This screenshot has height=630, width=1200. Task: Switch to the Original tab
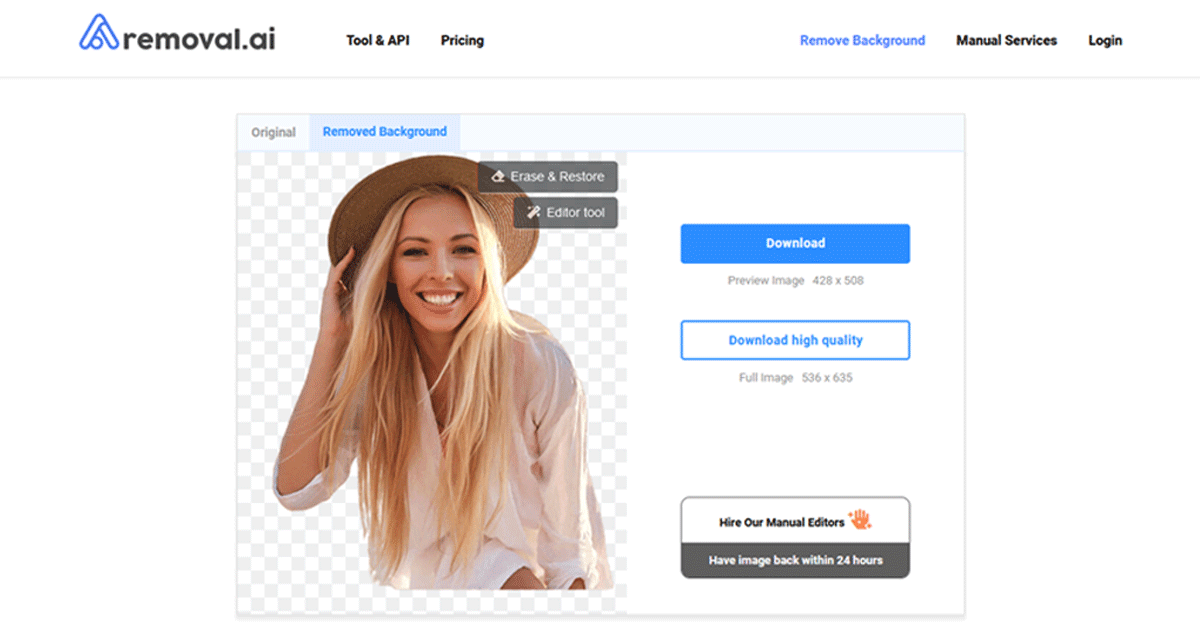click(x=274, y=132)
